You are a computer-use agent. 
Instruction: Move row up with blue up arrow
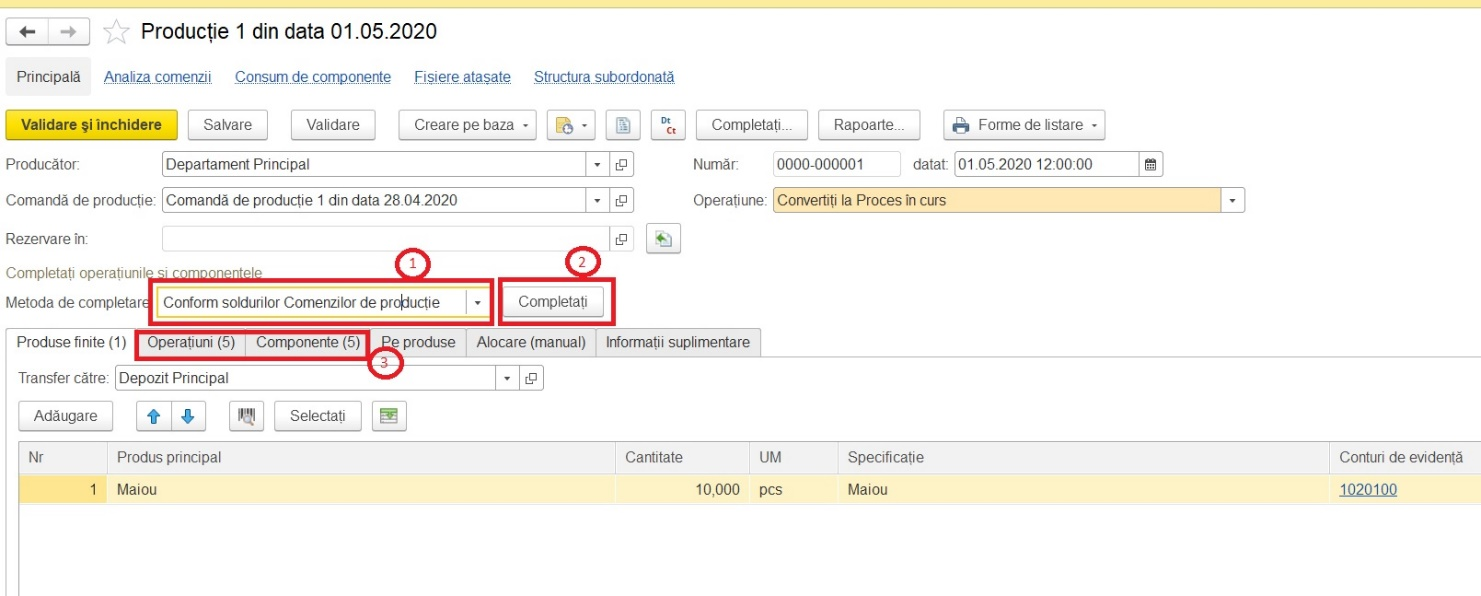[154, 416]
